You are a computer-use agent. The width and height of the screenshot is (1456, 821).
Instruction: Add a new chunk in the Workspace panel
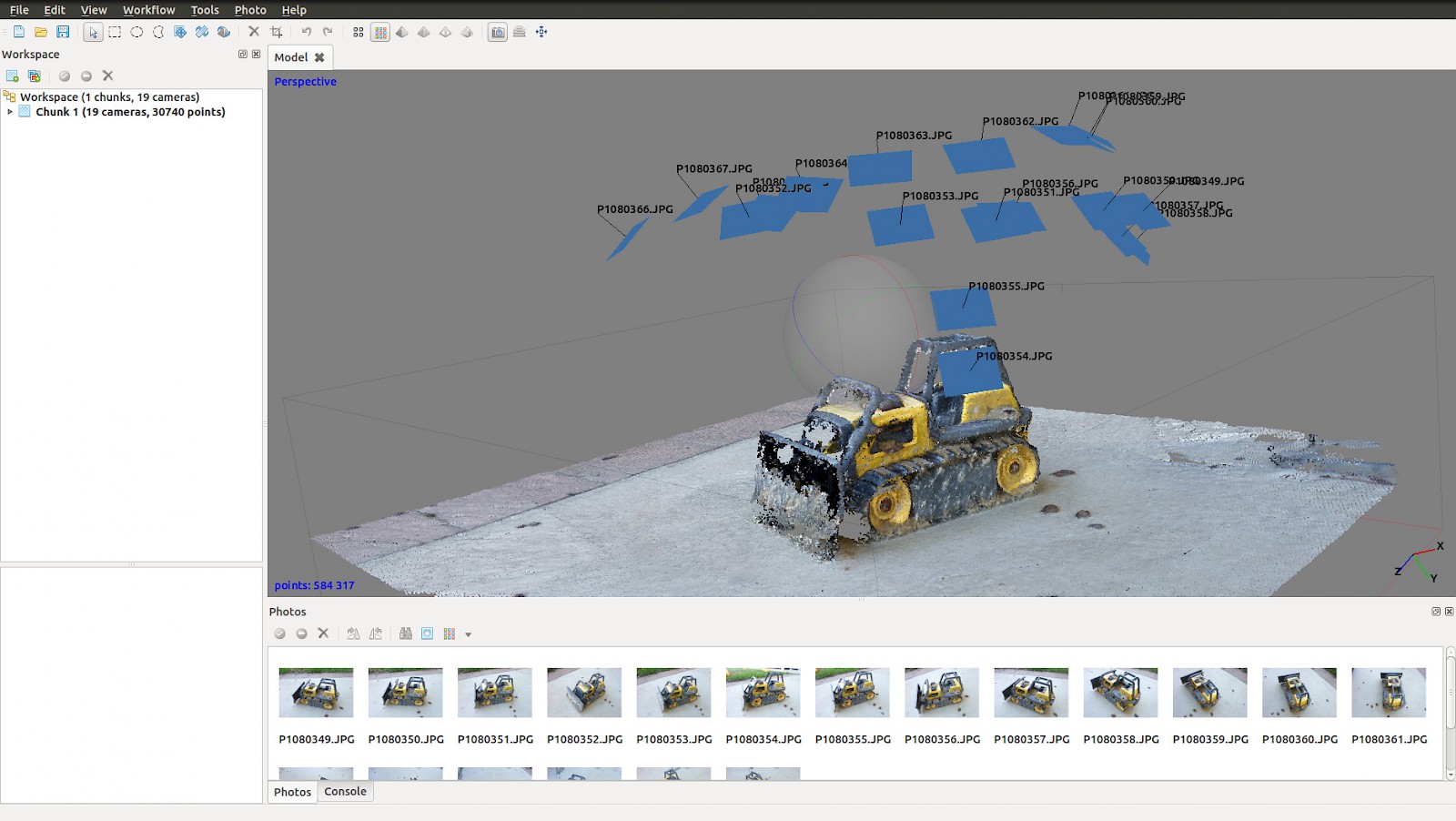[13, 76]
